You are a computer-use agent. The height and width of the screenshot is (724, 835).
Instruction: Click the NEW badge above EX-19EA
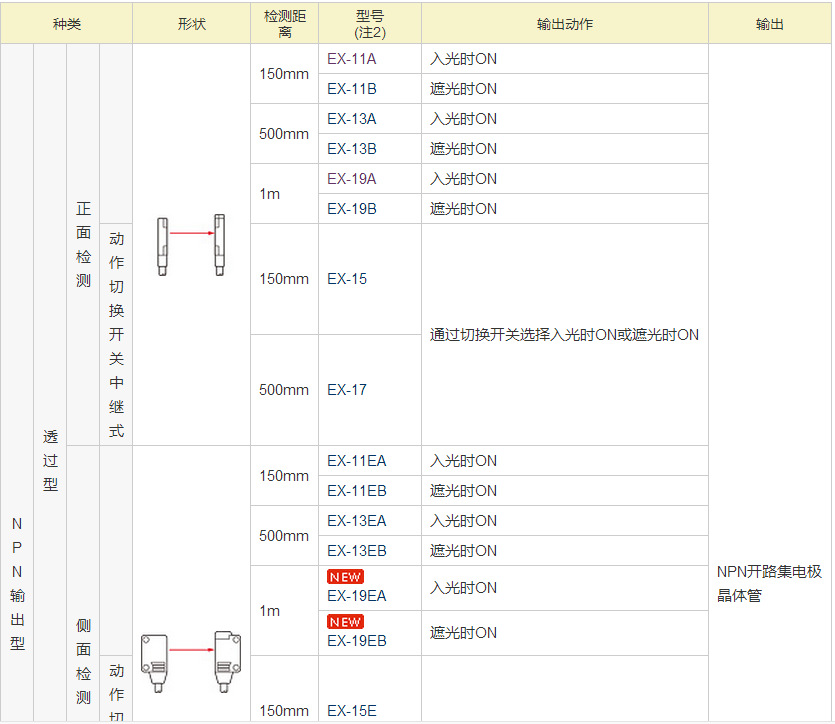point(345,576)
